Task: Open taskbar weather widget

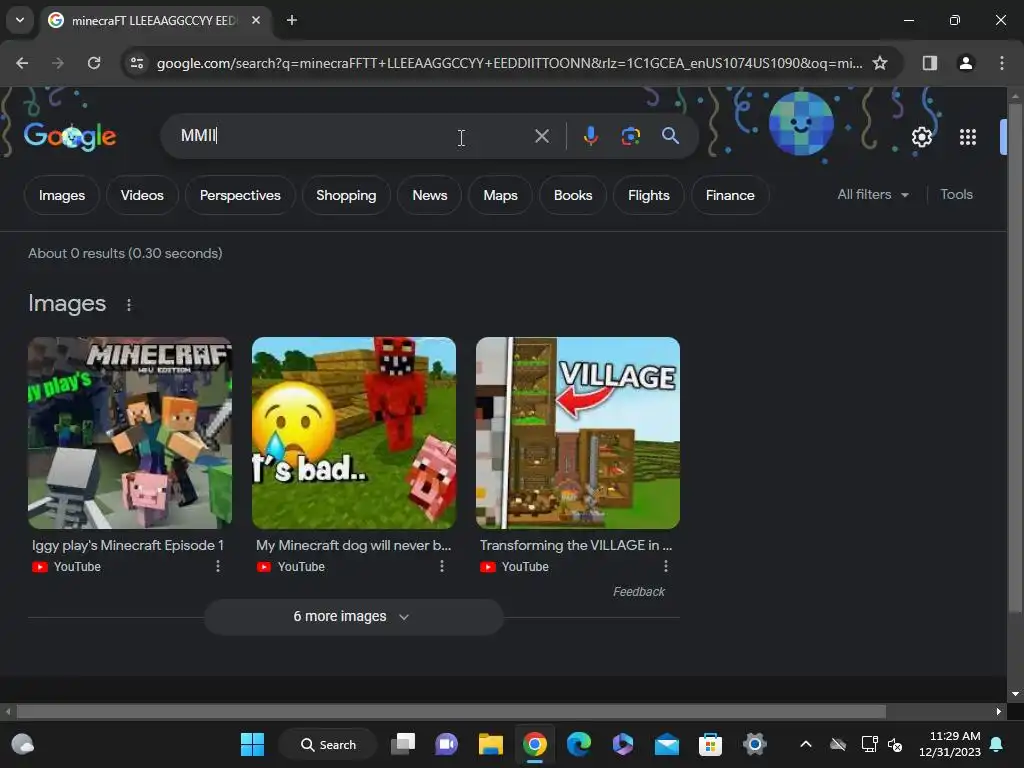Action: [23, 744]
